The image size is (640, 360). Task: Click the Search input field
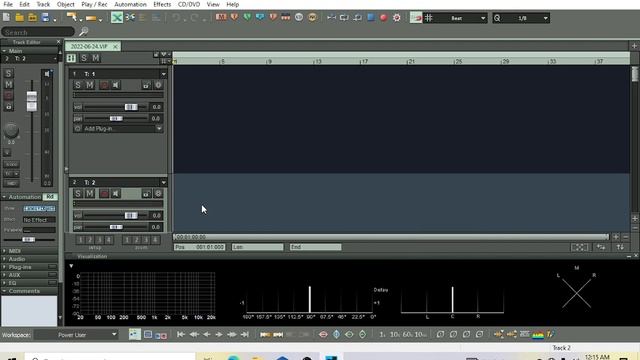point(38,32)
